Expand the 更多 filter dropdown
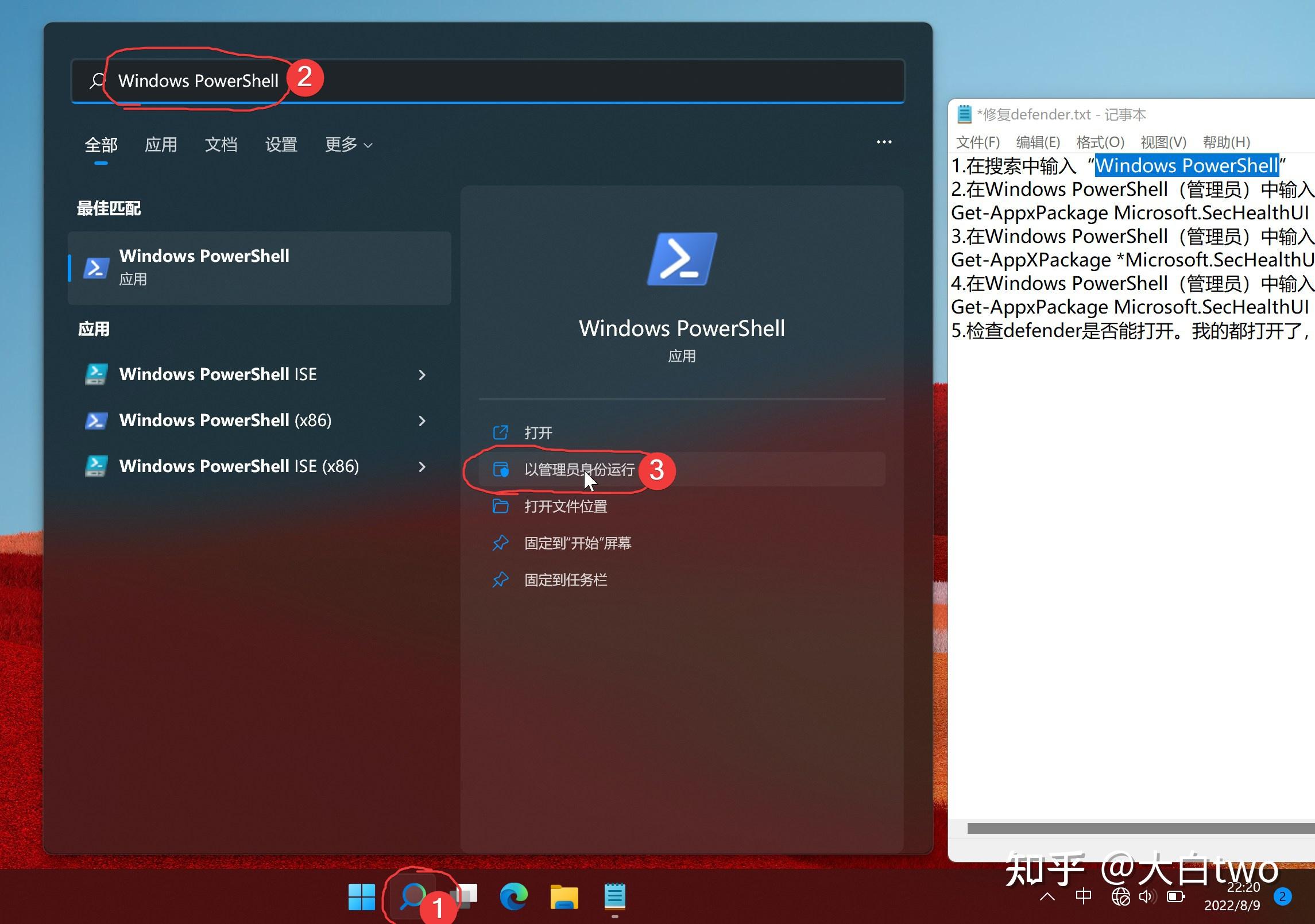 click(x=347, y=145)
